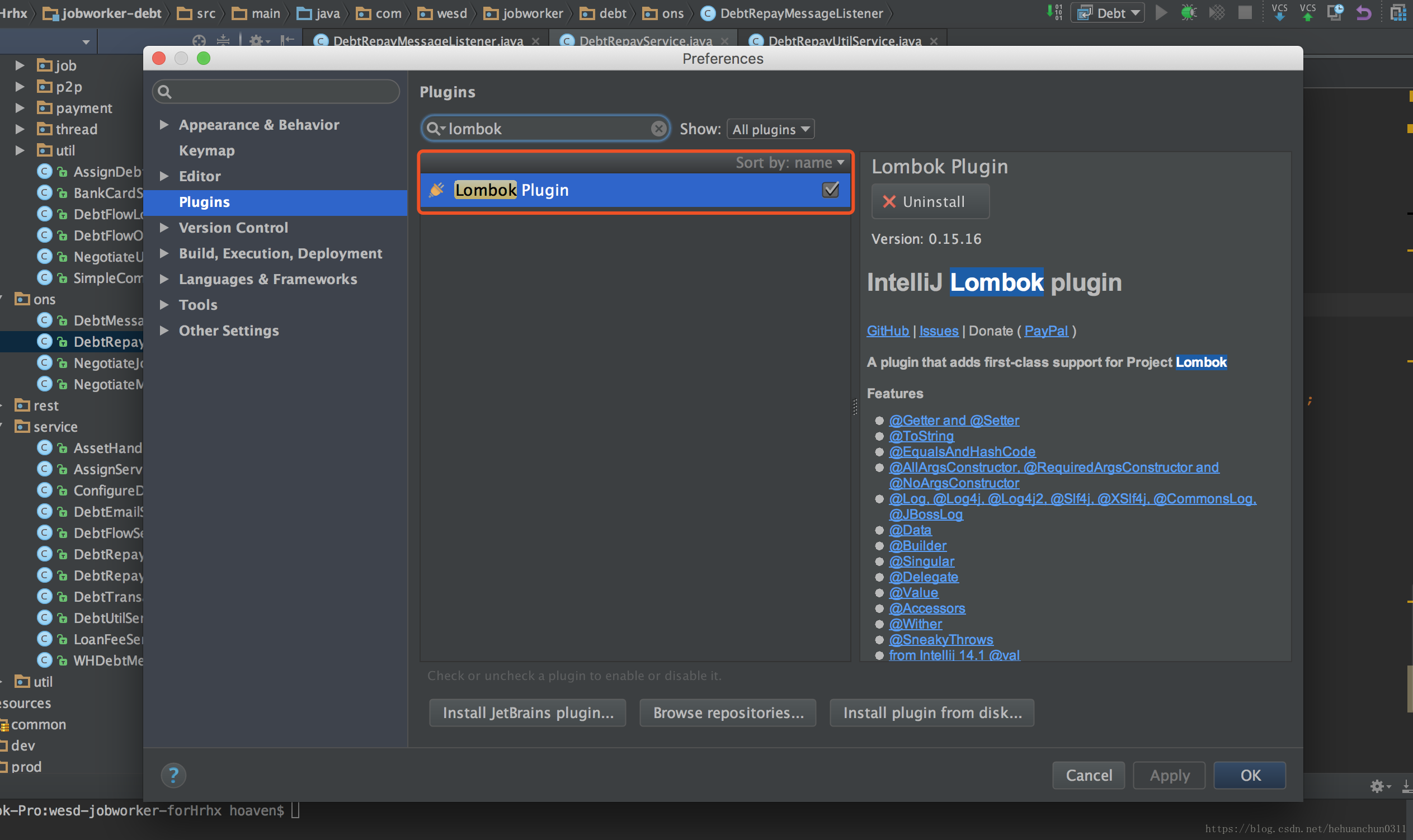This screenshot has width=1413, height=840.
Task: Open the Preferences help question mark
Action: tap(173, 775)
